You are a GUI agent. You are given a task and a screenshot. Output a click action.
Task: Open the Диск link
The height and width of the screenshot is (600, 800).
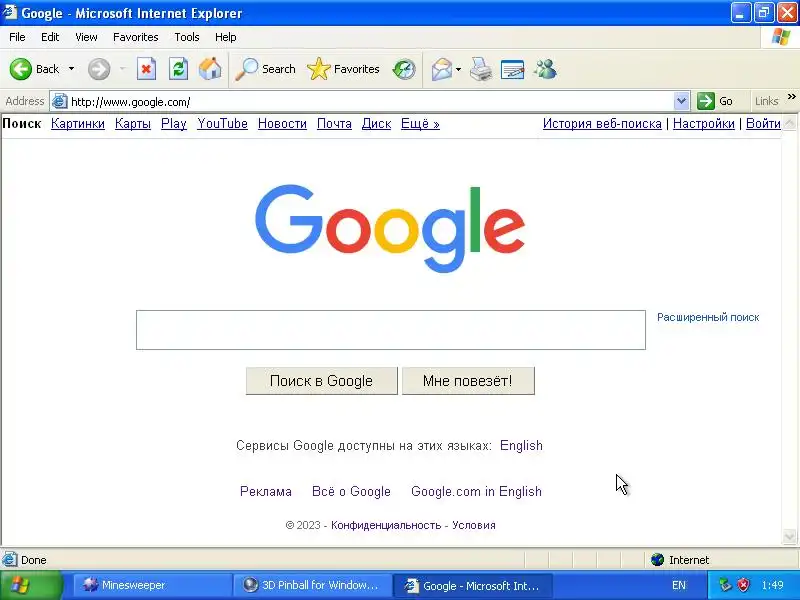coord(376,123)
